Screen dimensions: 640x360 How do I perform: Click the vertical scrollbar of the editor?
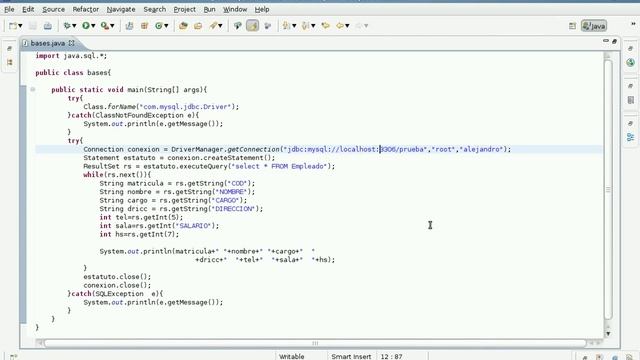[608, 190]
